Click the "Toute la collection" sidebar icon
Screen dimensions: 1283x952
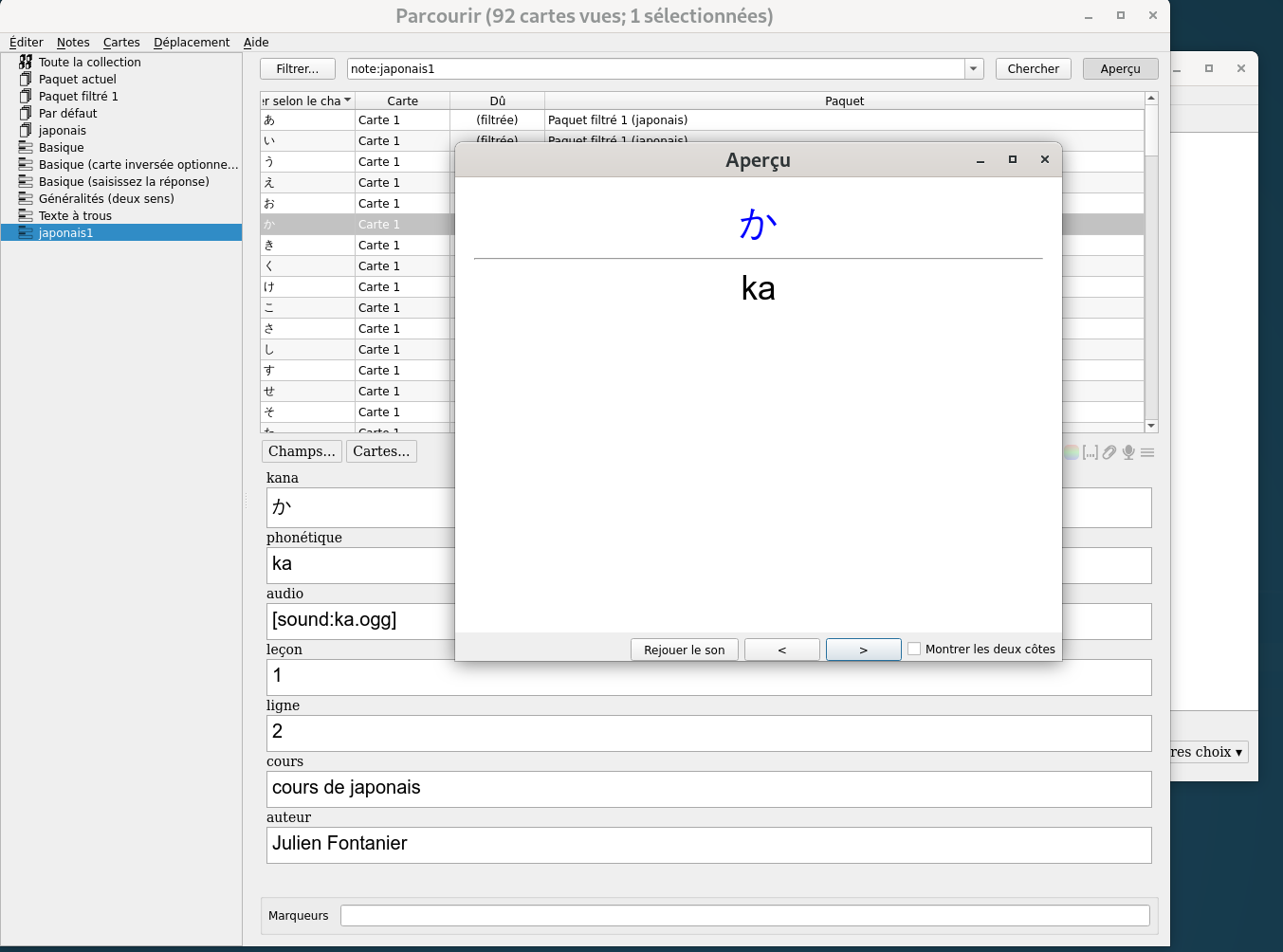pos(26,62)
